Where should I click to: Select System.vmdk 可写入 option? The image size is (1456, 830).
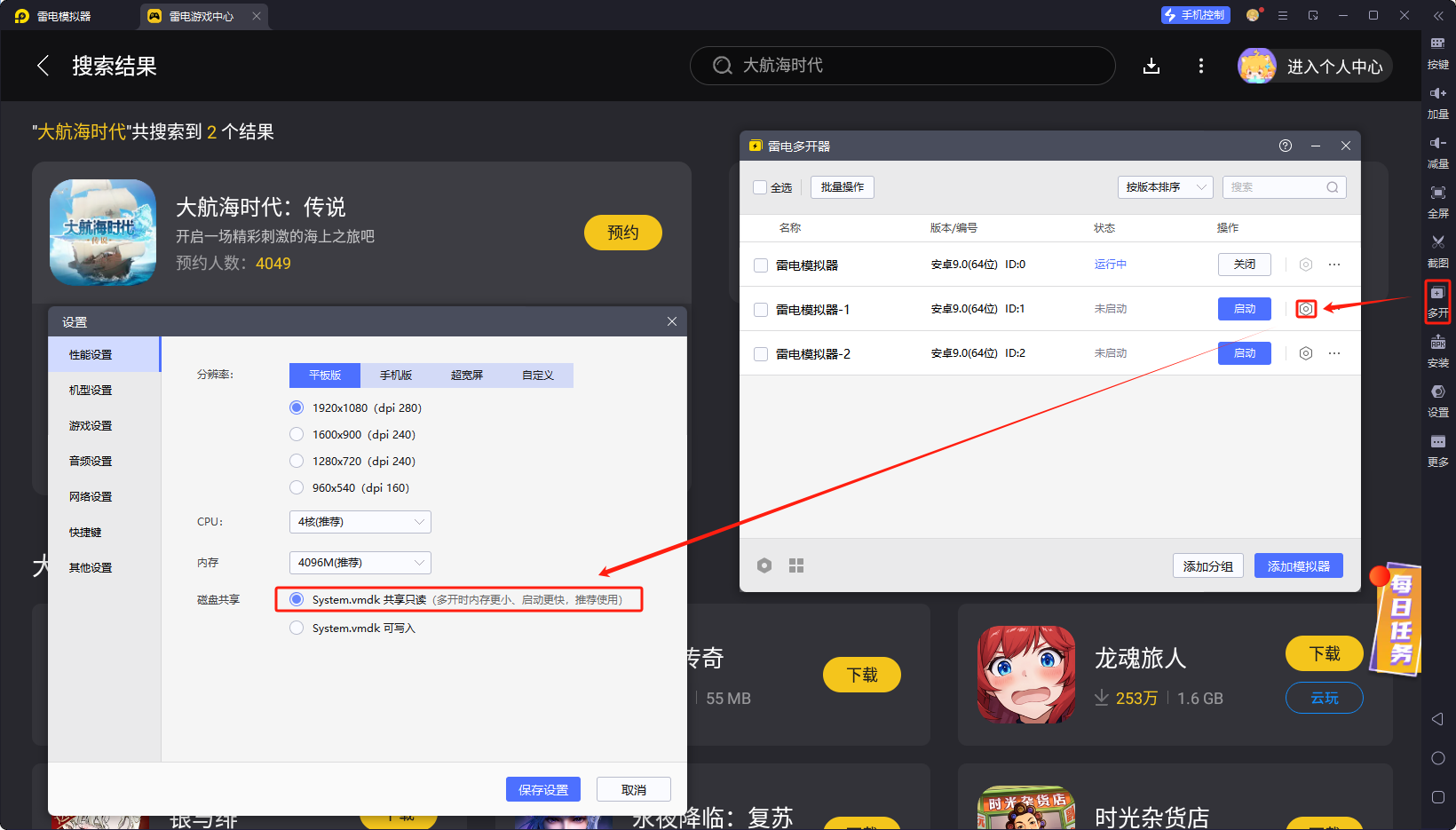(297, 628)
